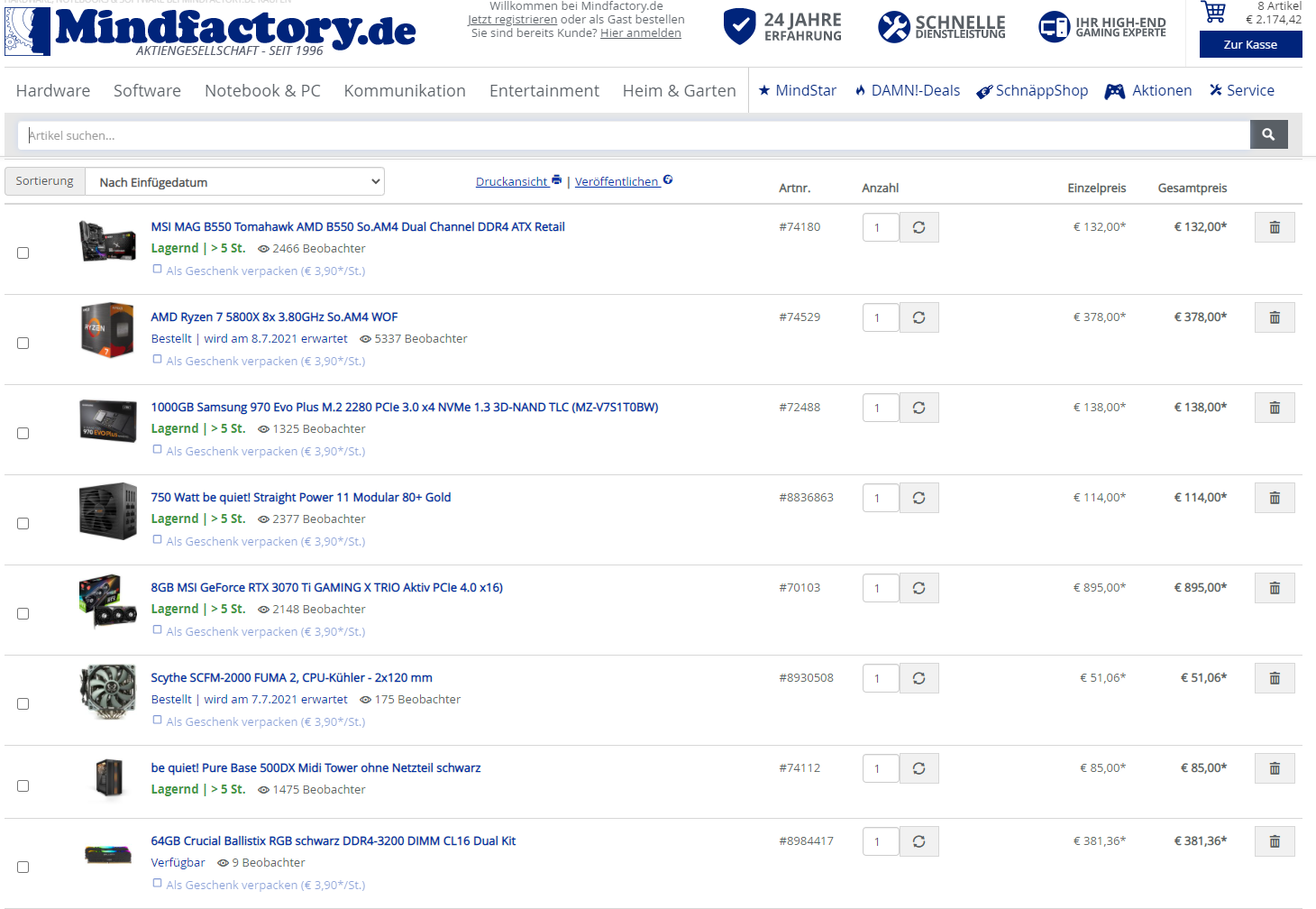Open the Notebook & PC menu
Image resolution: width=1316 pixels, height=909 pixels.
[262, 90]
